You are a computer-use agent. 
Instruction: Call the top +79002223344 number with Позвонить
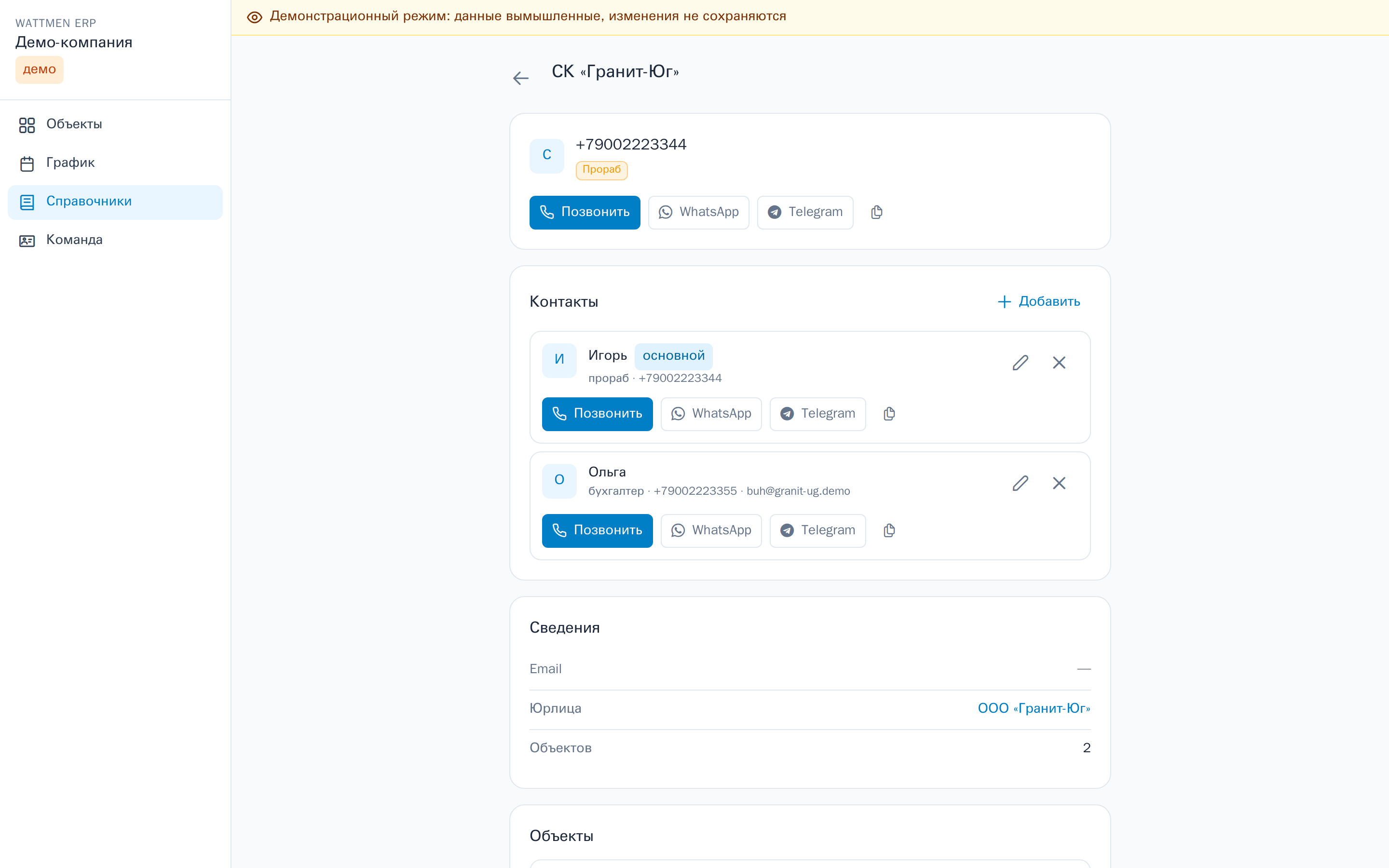click(585, 212)
